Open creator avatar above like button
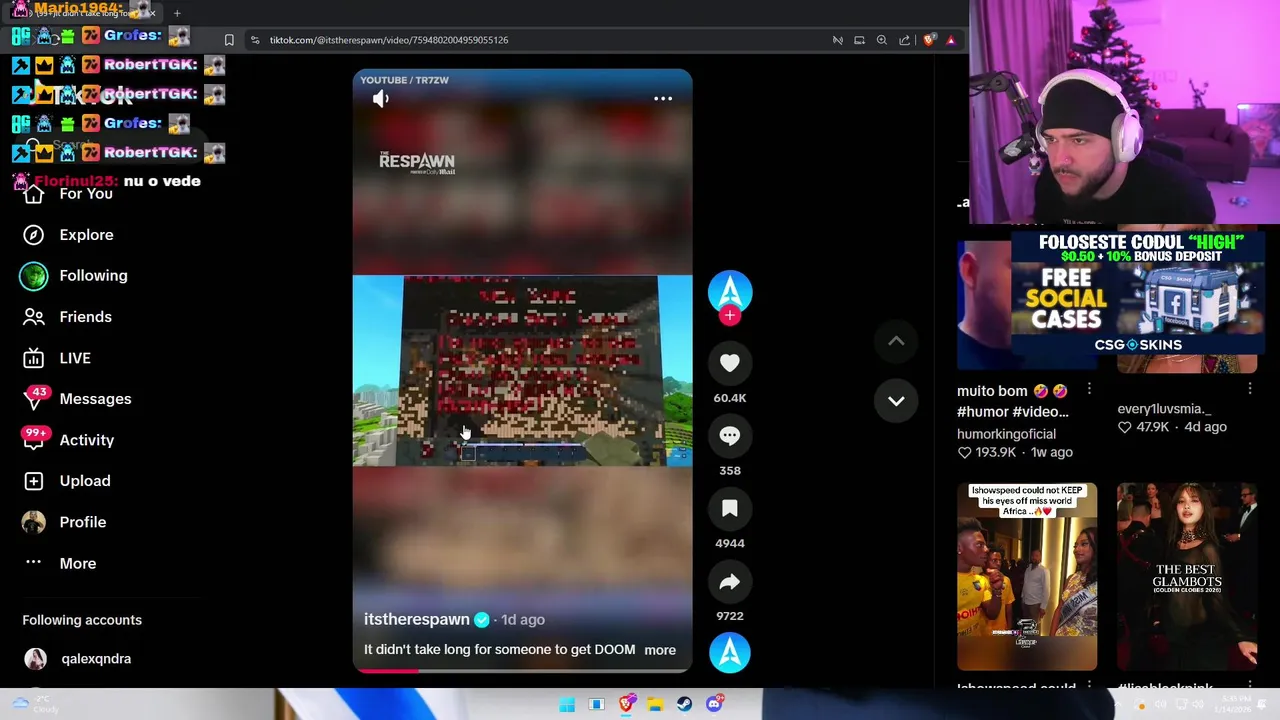Image resolution: width=1280 pixels, height=720 pixels. pos(730,291)
